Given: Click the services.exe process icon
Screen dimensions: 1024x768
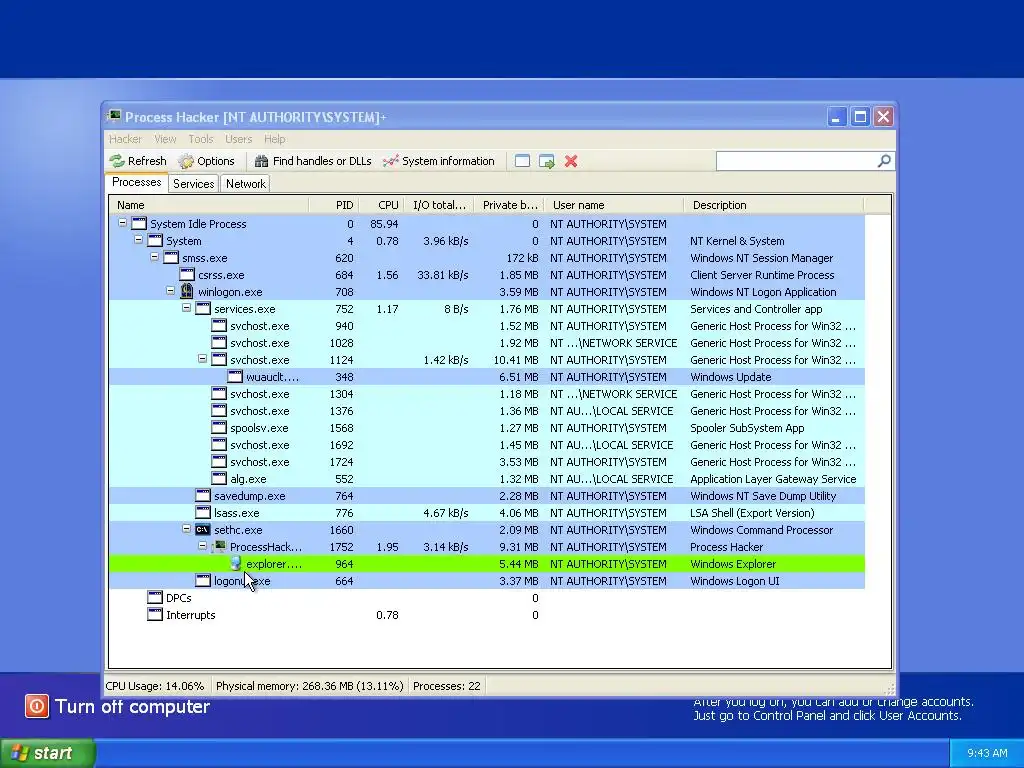Looking at the screenshot, I should tap(202, 308).
